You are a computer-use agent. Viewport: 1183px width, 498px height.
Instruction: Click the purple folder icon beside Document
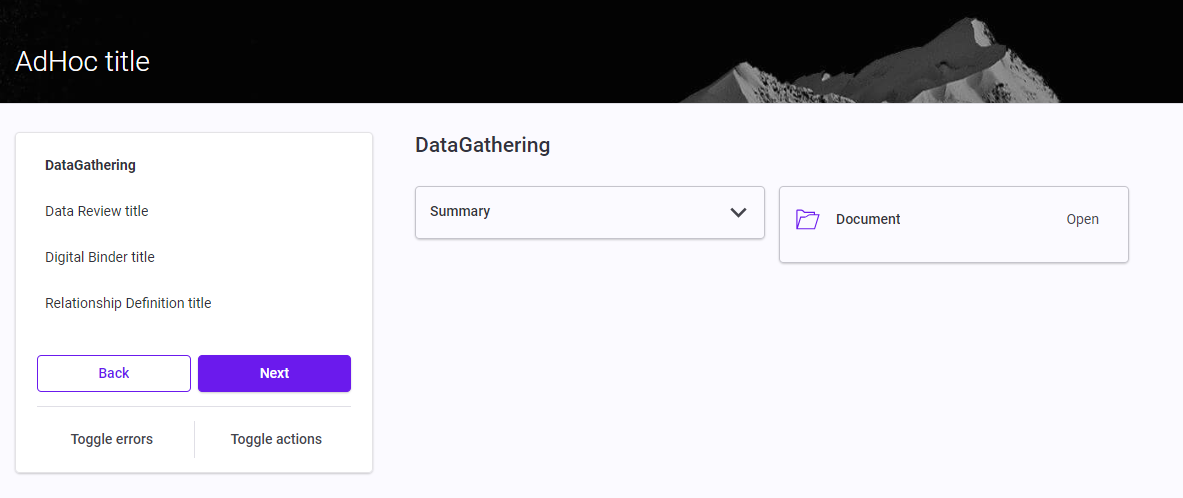(807, 219)
